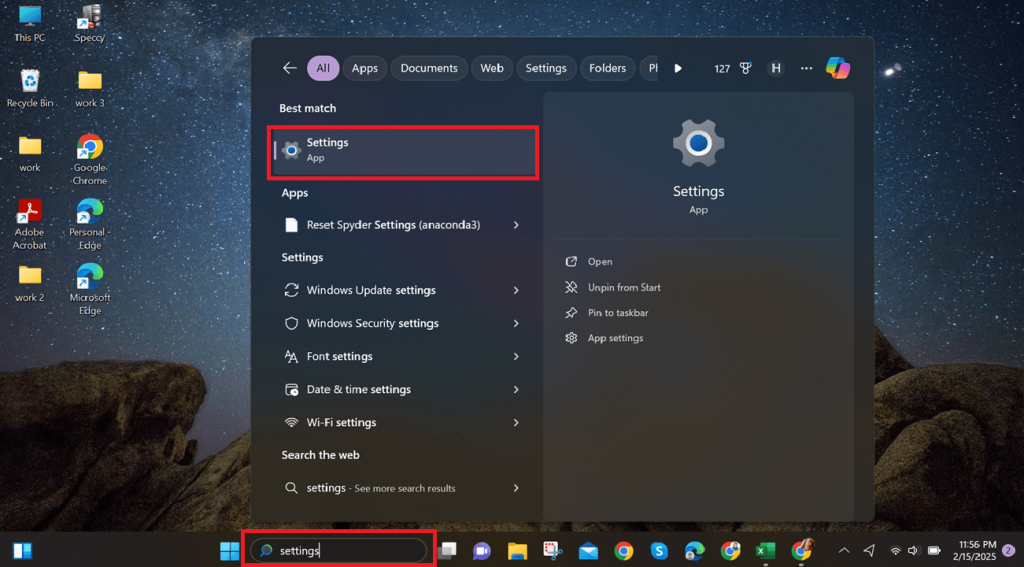Open Edge from the taskbar
Viewport: 1024px width, 567px height.
pos(694,551)
